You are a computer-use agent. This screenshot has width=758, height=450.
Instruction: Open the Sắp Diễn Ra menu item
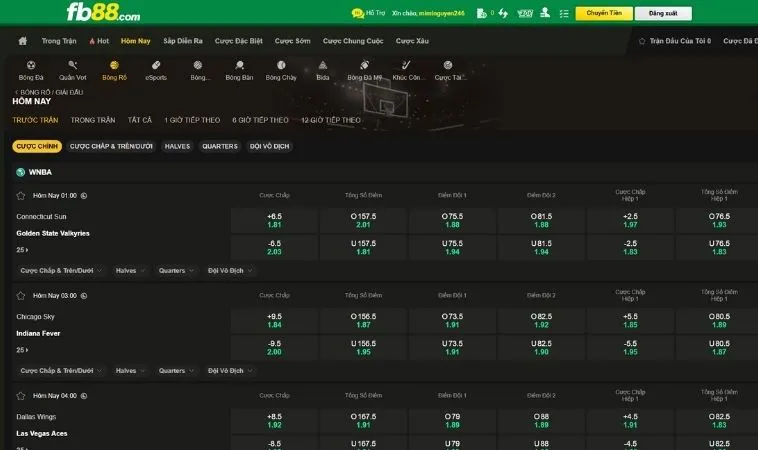point(182,41)
